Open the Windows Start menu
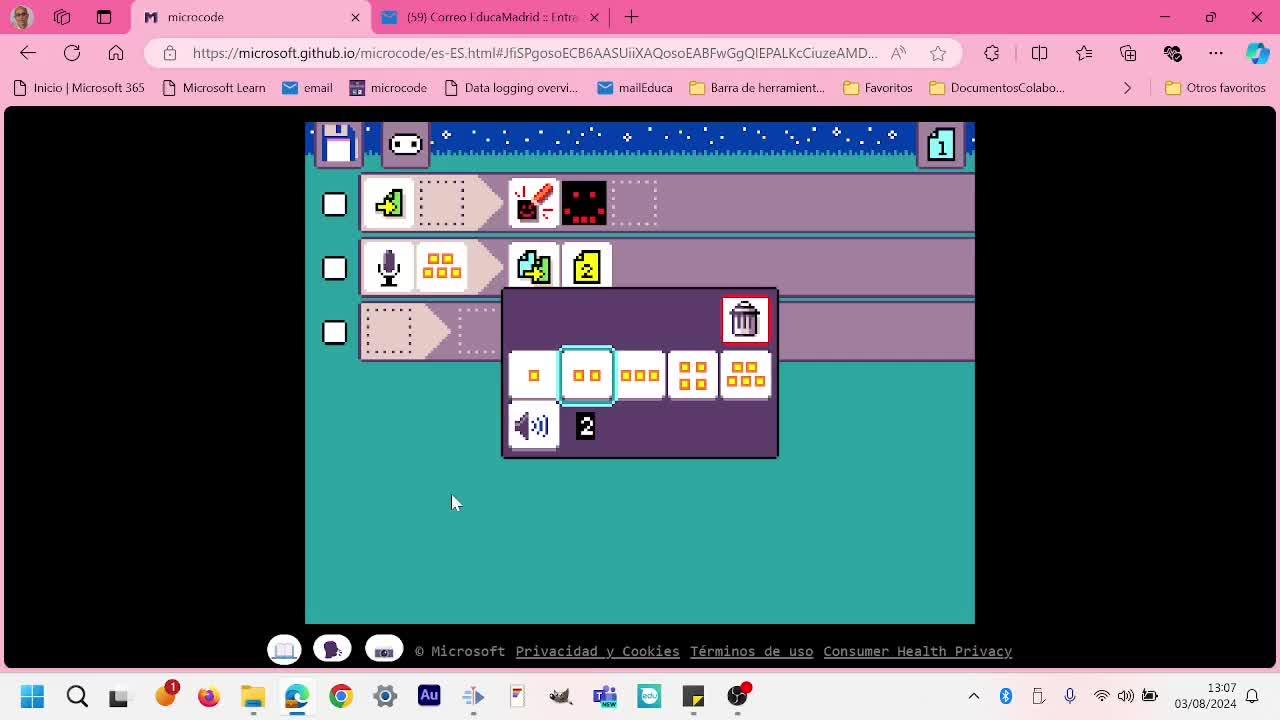 tap(32, 696)
